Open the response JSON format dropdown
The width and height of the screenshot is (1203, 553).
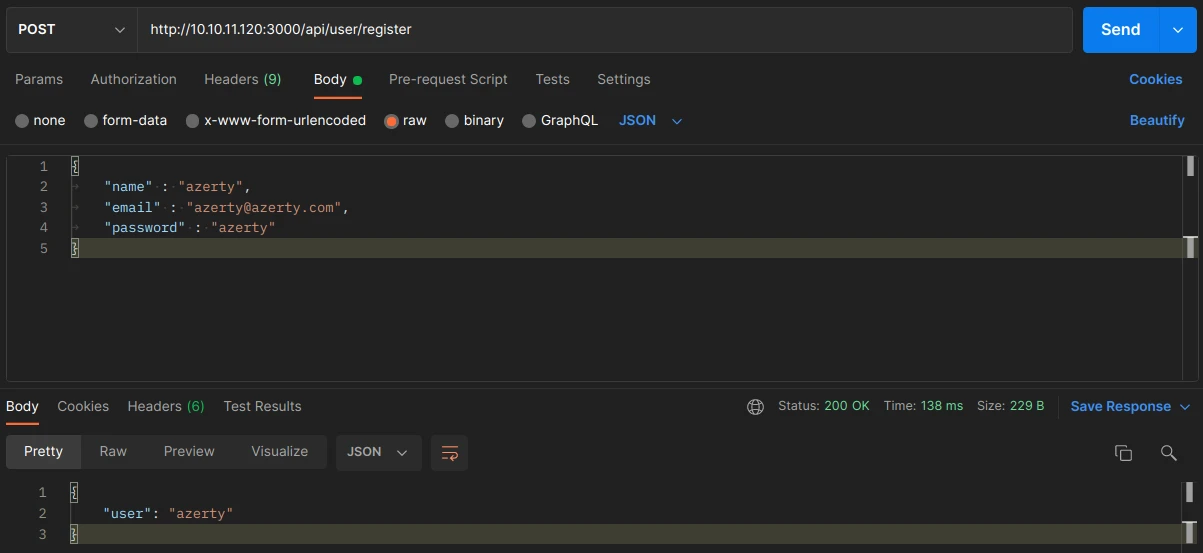tap(377, 452)
